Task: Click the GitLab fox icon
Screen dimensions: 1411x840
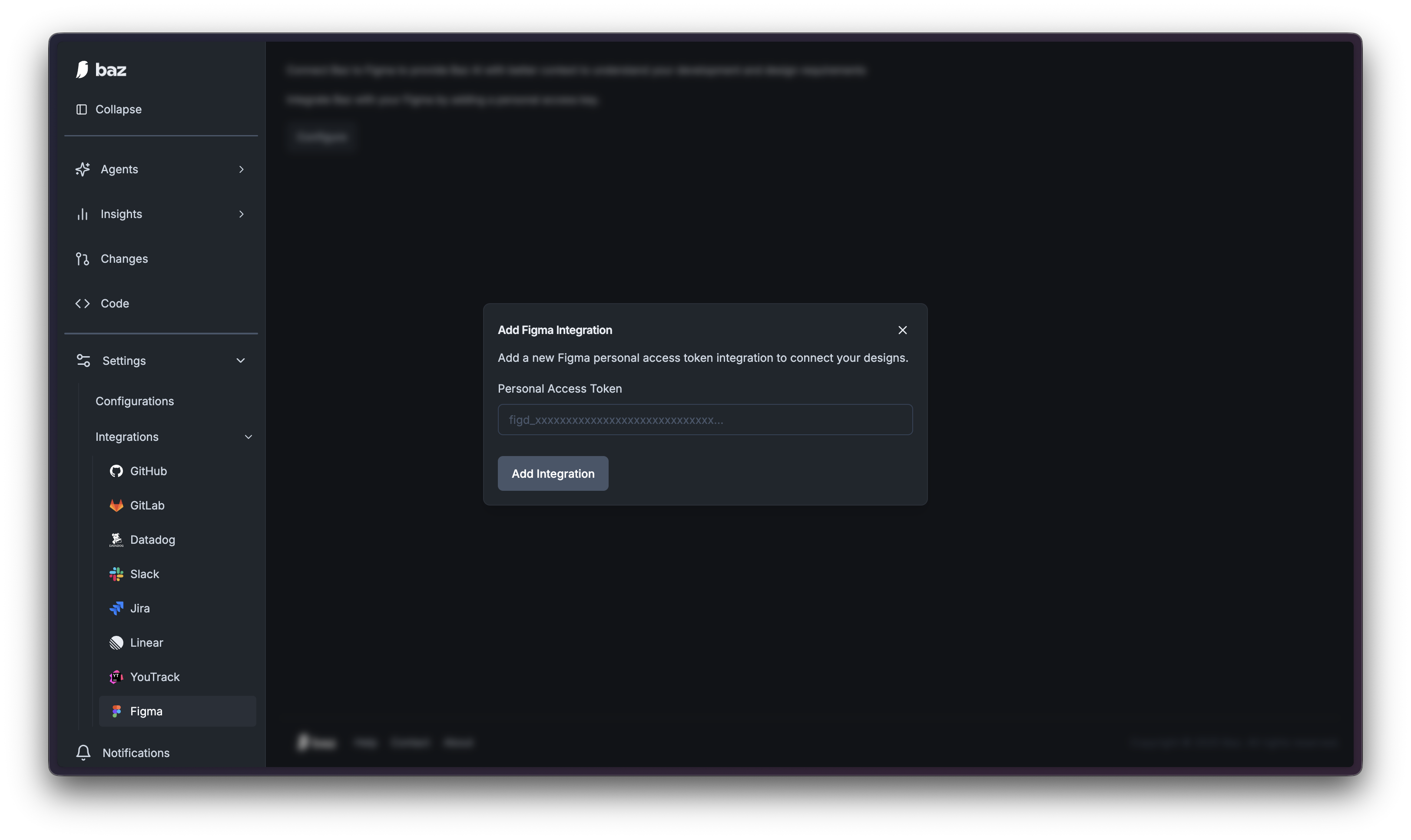Action: click(116, 506)
